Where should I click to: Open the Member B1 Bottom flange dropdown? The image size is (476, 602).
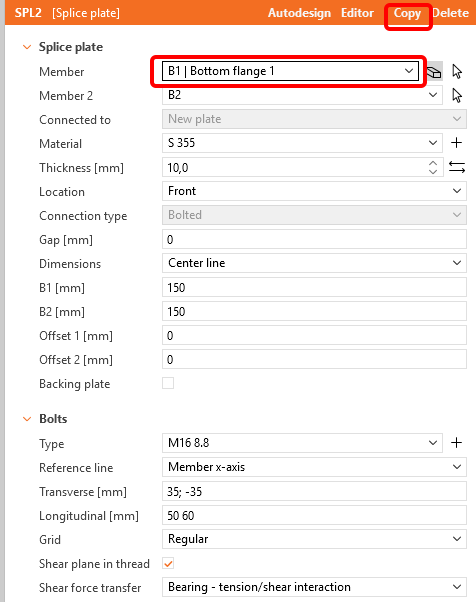[290, 71]
